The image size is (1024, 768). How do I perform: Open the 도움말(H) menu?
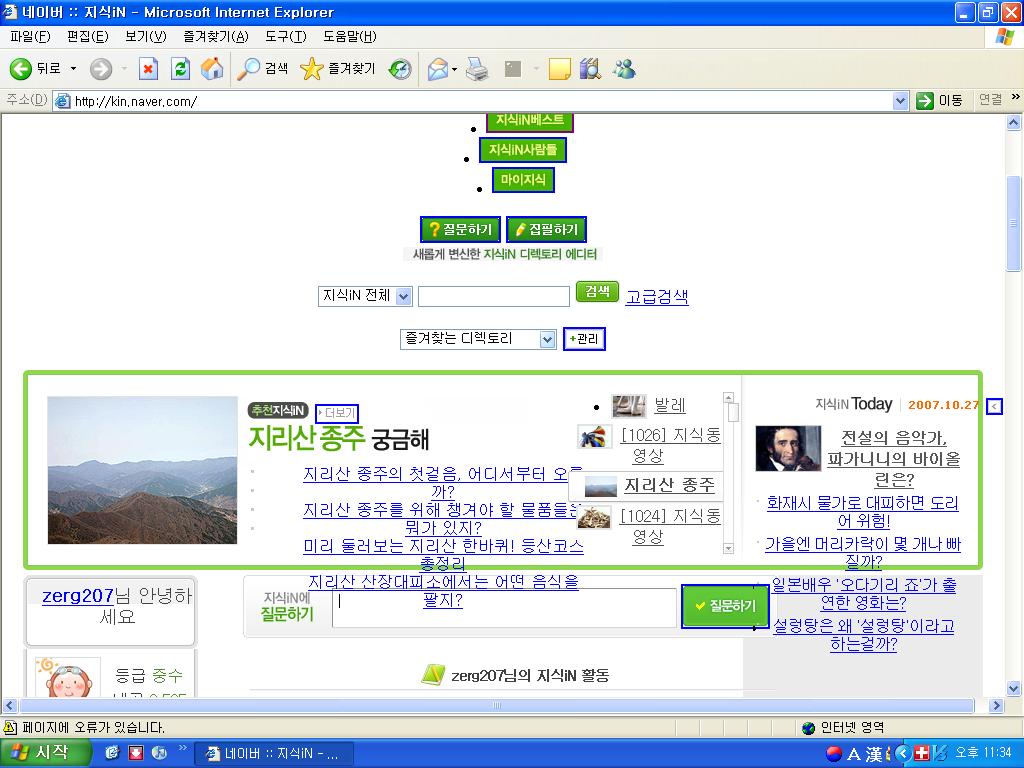click(349, 37)
